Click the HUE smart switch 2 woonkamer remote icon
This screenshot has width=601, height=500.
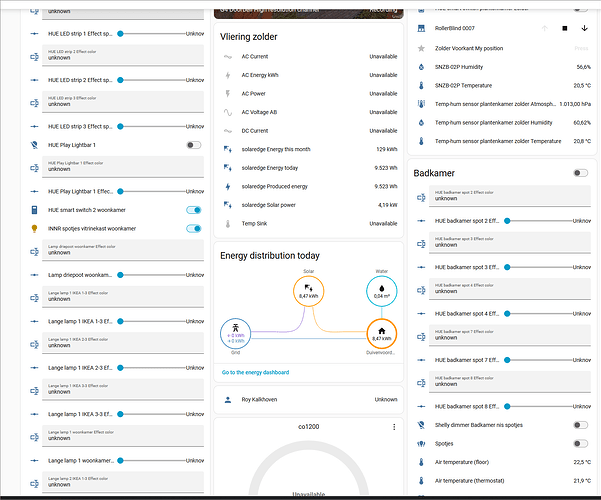34,210
